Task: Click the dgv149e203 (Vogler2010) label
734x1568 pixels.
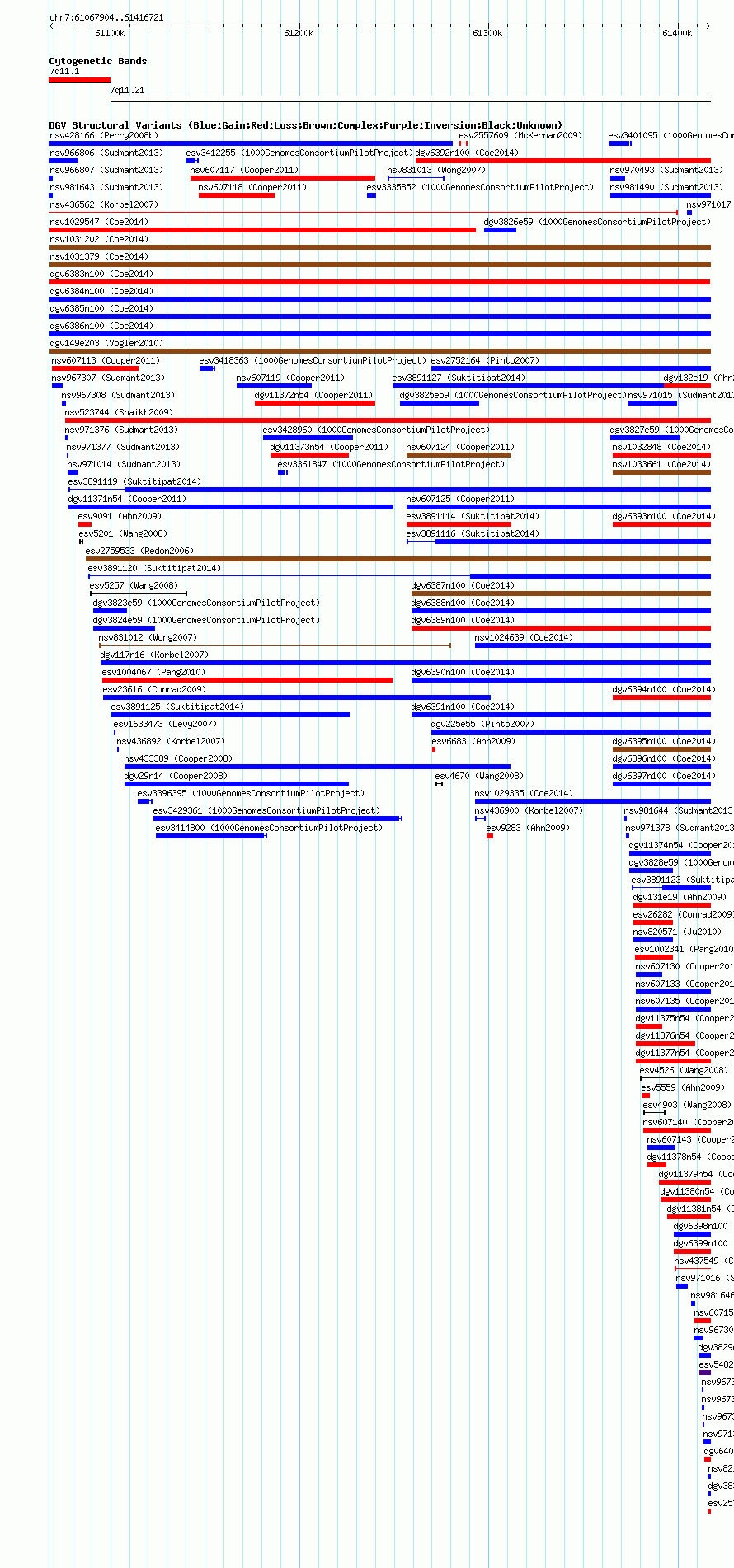Action: [106, 343]
